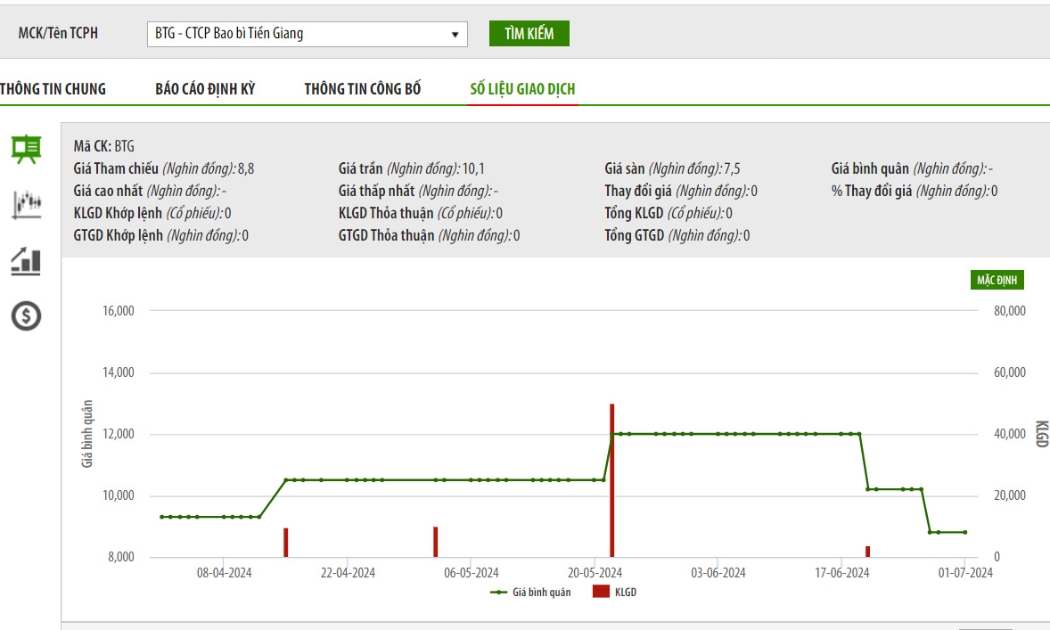
Task: Switch to BÁO CÁO ĐỊNH KỲ tab
Action: tap(205, 89)
